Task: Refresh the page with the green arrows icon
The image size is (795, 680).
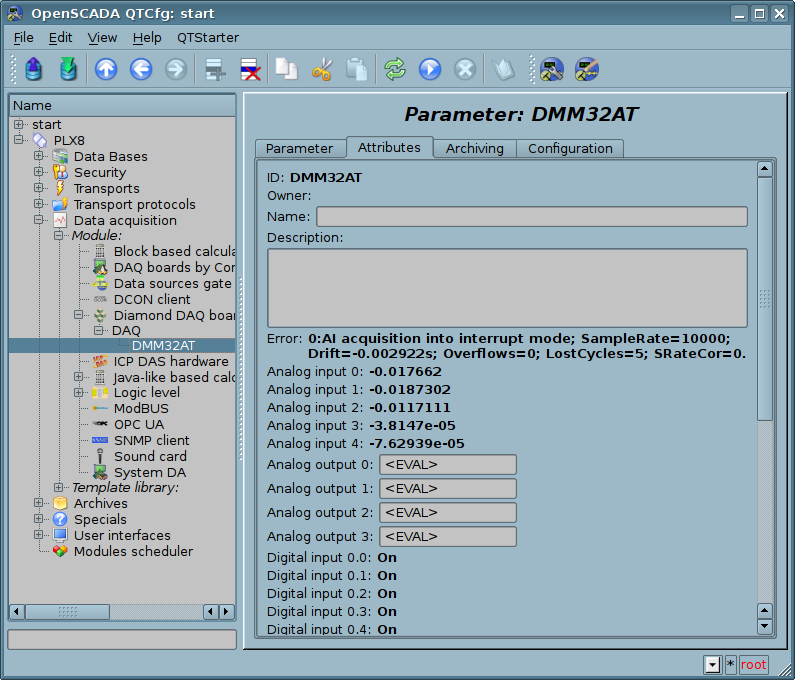Action: [395, 69]
